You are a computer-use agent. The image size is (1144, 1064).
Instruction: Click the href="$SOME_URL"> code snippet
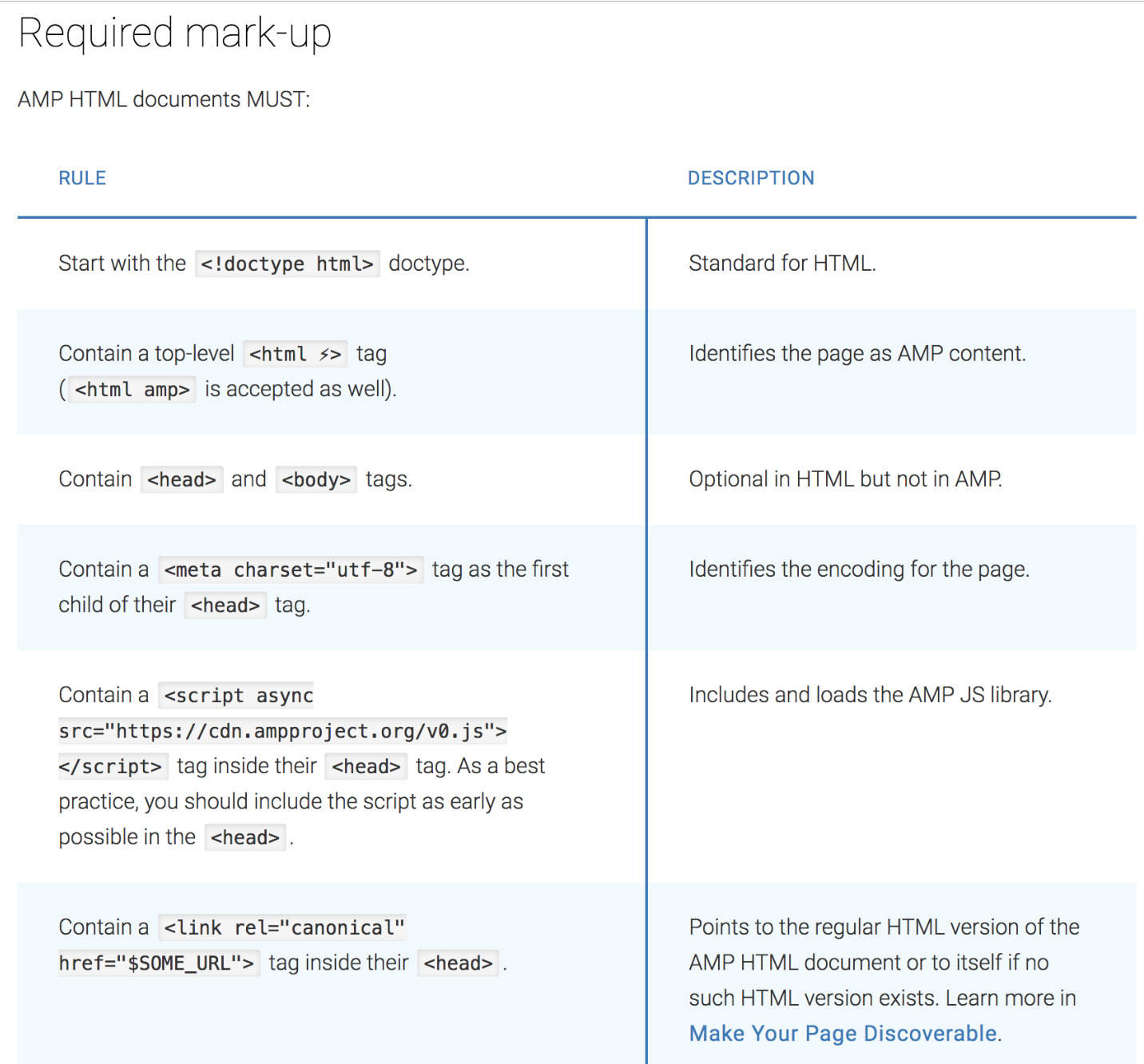158,963
